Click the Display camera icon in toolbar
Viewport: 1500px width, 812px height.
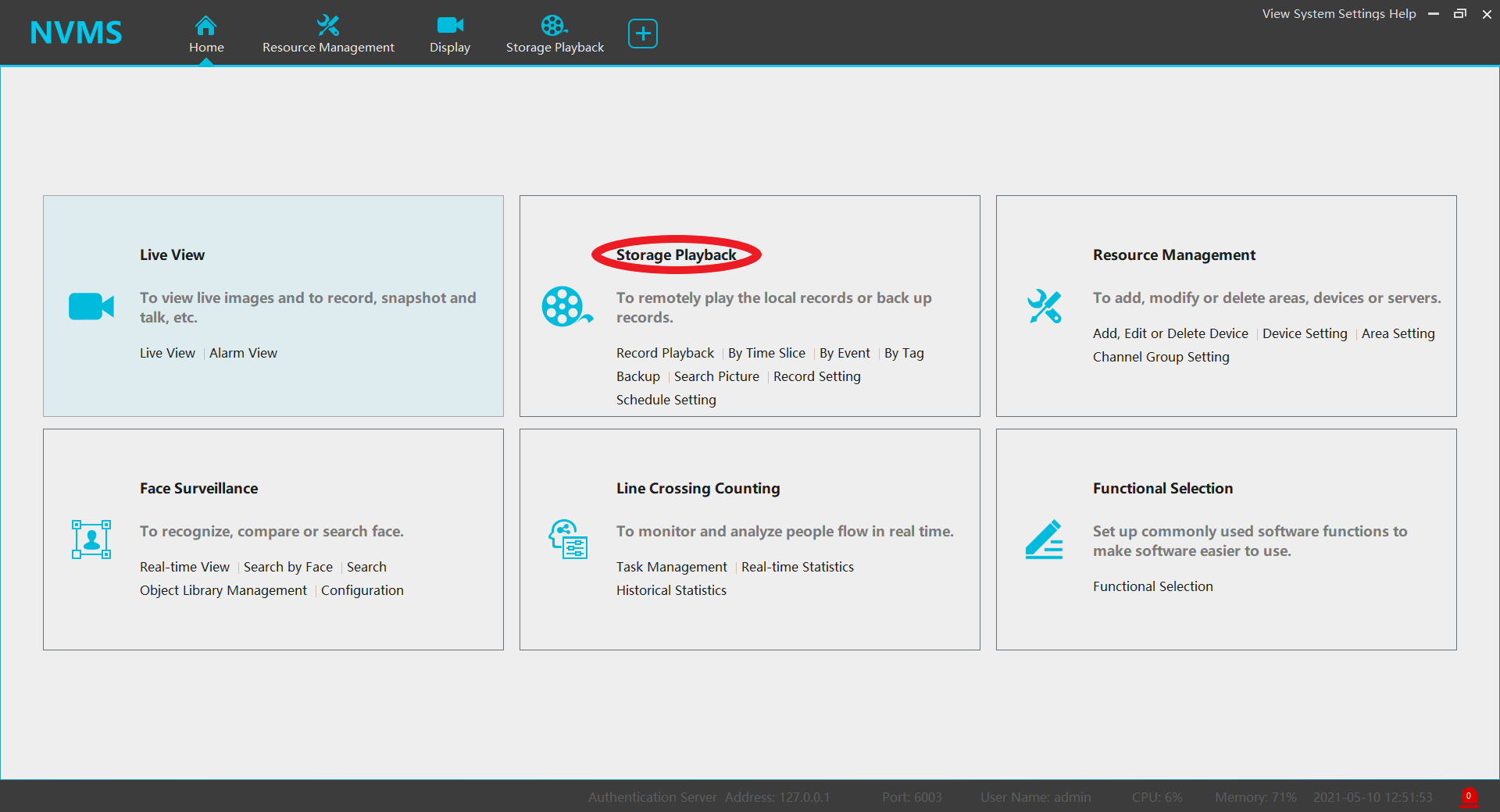point(450,26)
